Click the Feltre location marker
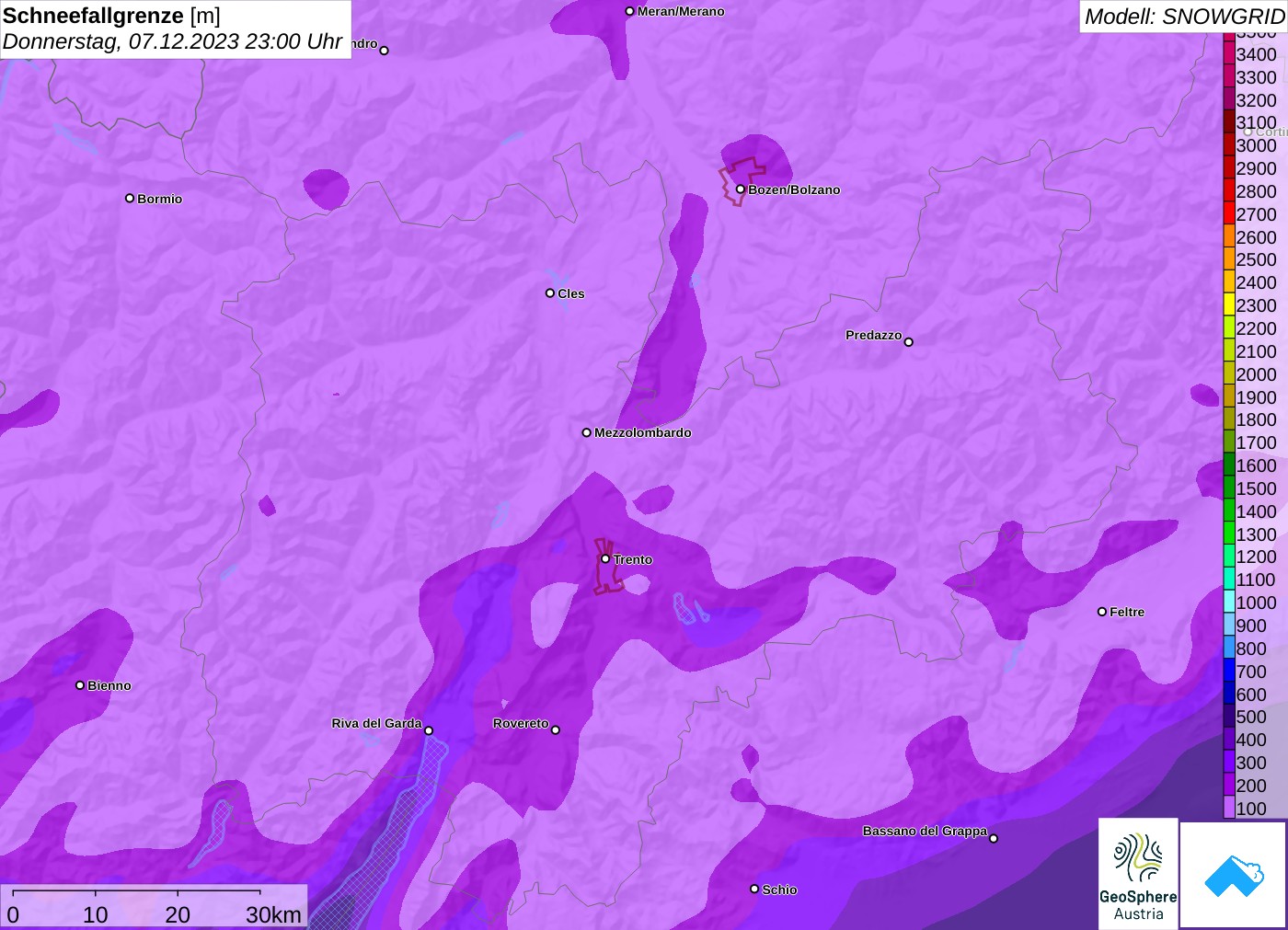The height and width of the screenshot is (930, 1288). (x=1102, y=612)
